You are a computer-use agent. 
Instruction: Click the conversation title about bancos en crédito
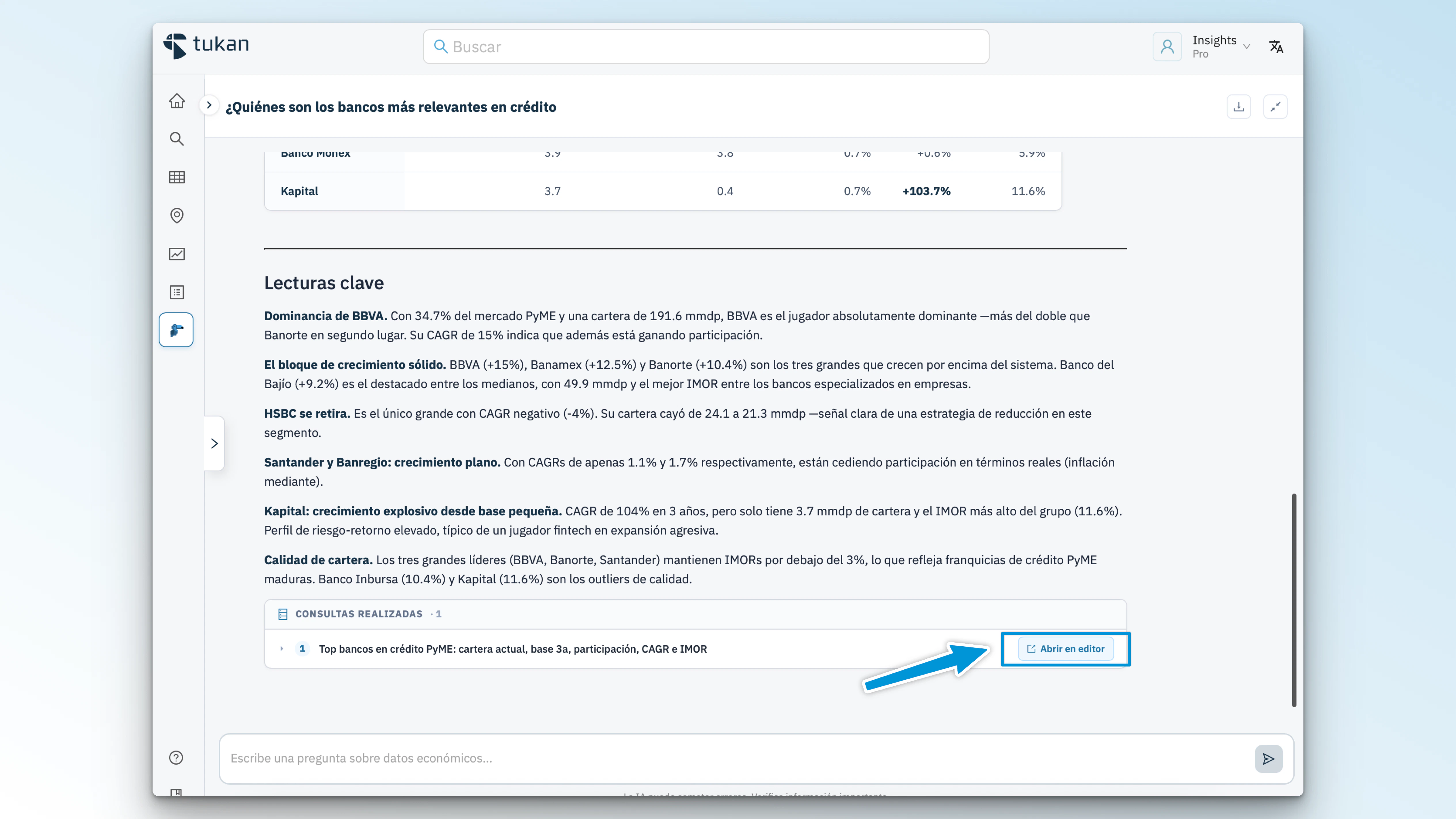(391, 107)
